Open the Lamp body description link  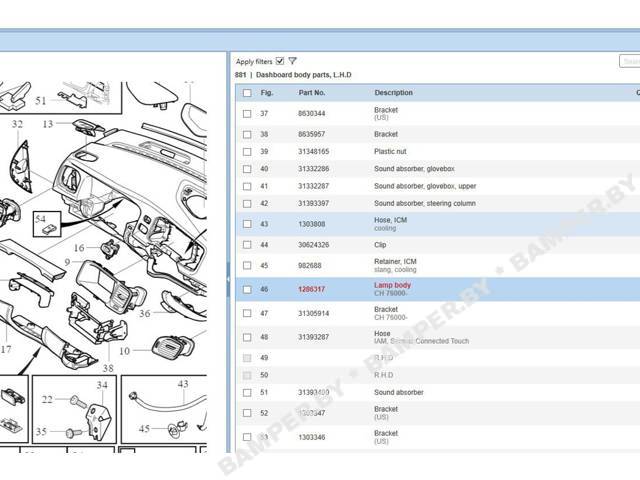coord(392,285)
